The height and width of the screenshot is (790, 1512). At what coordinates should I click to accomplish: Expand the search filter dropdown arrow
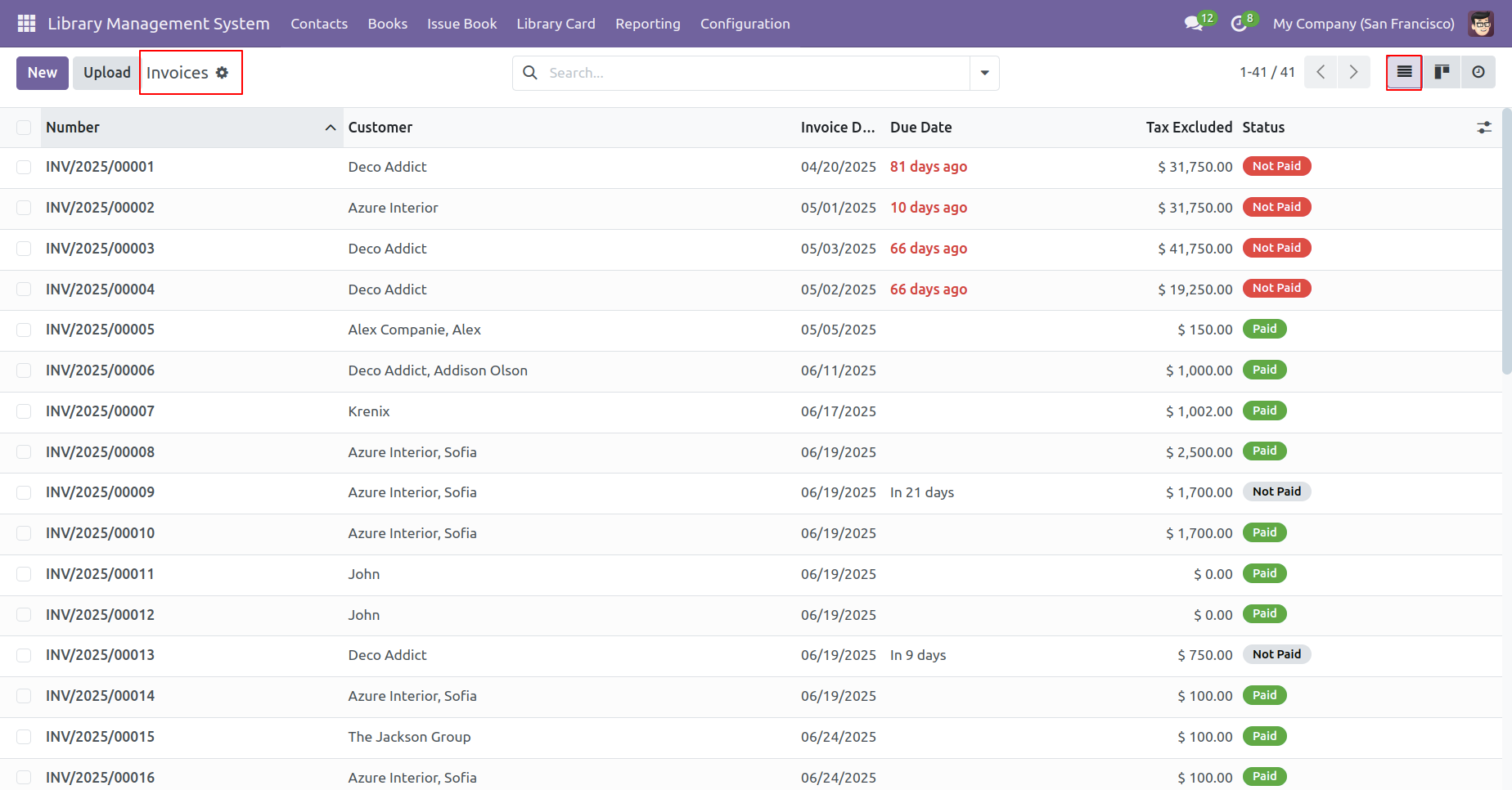984,73
